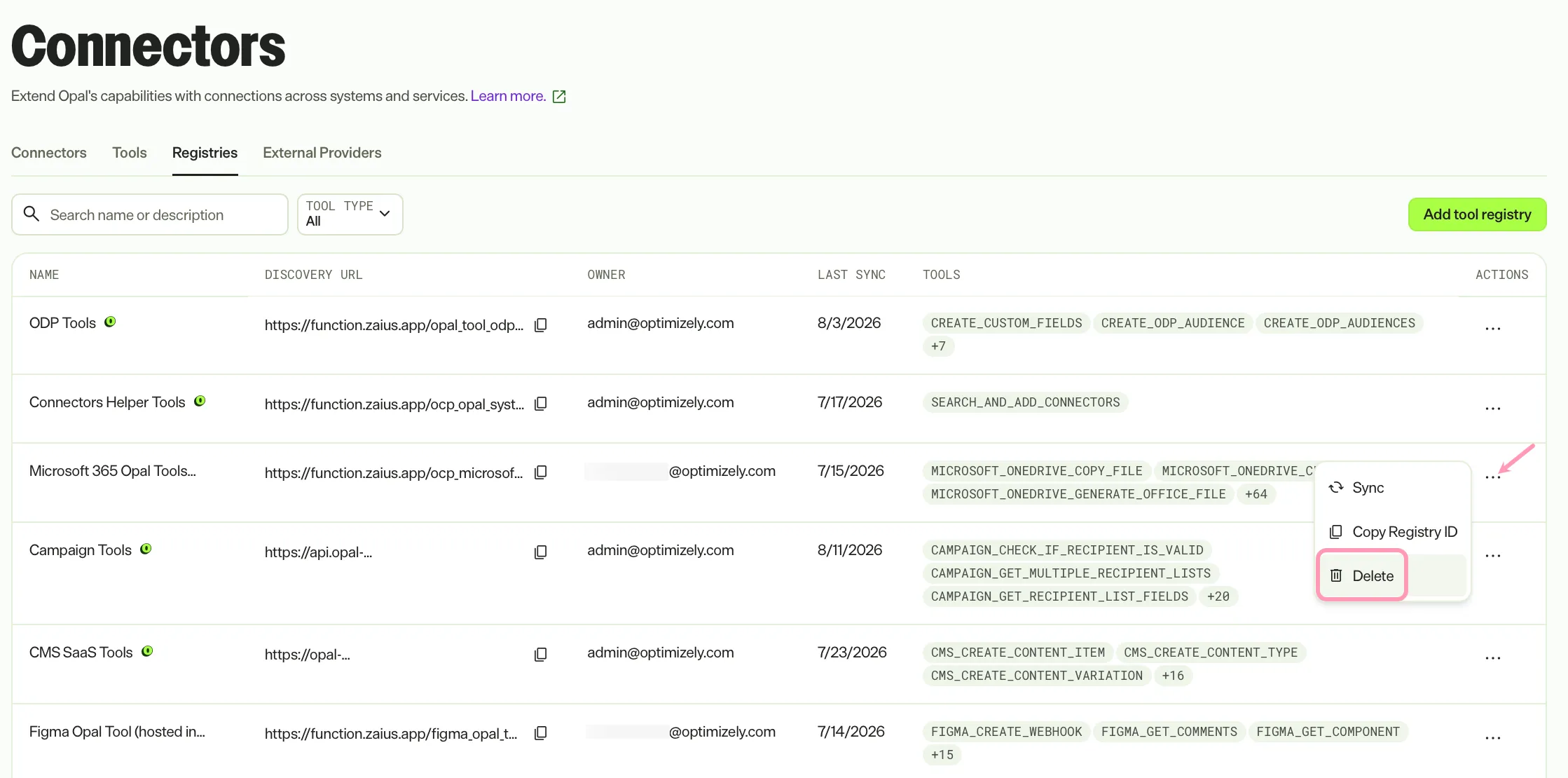Click the green status icon beside Connectors Helper Tools
This screenshot has width=1568, height=778.
[x=200, y=401]
